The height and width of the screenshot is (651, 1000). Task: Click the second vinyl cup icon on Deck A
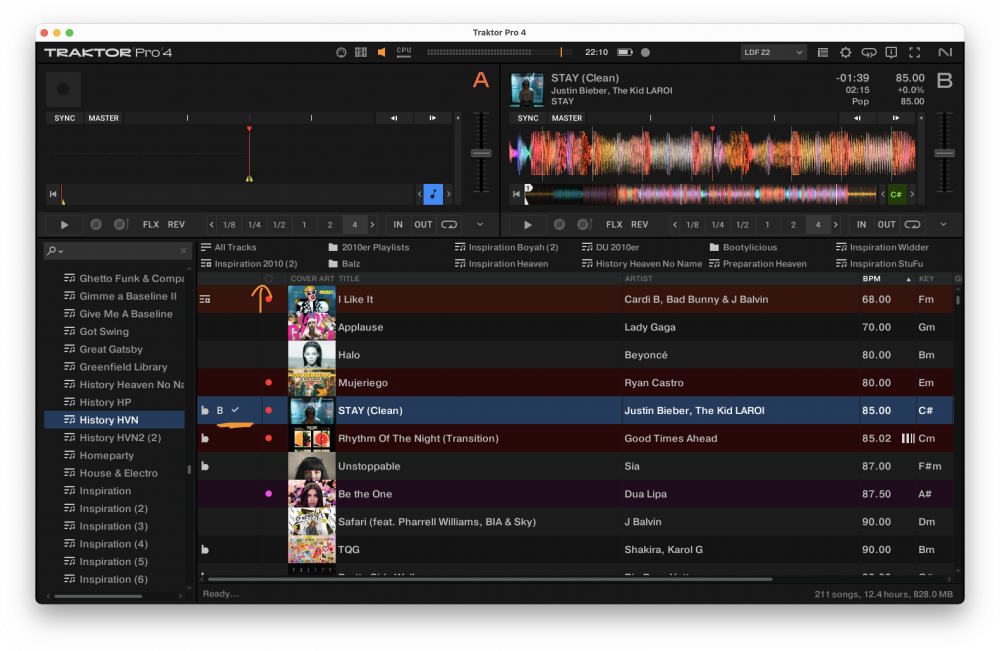tap(121, 224)
